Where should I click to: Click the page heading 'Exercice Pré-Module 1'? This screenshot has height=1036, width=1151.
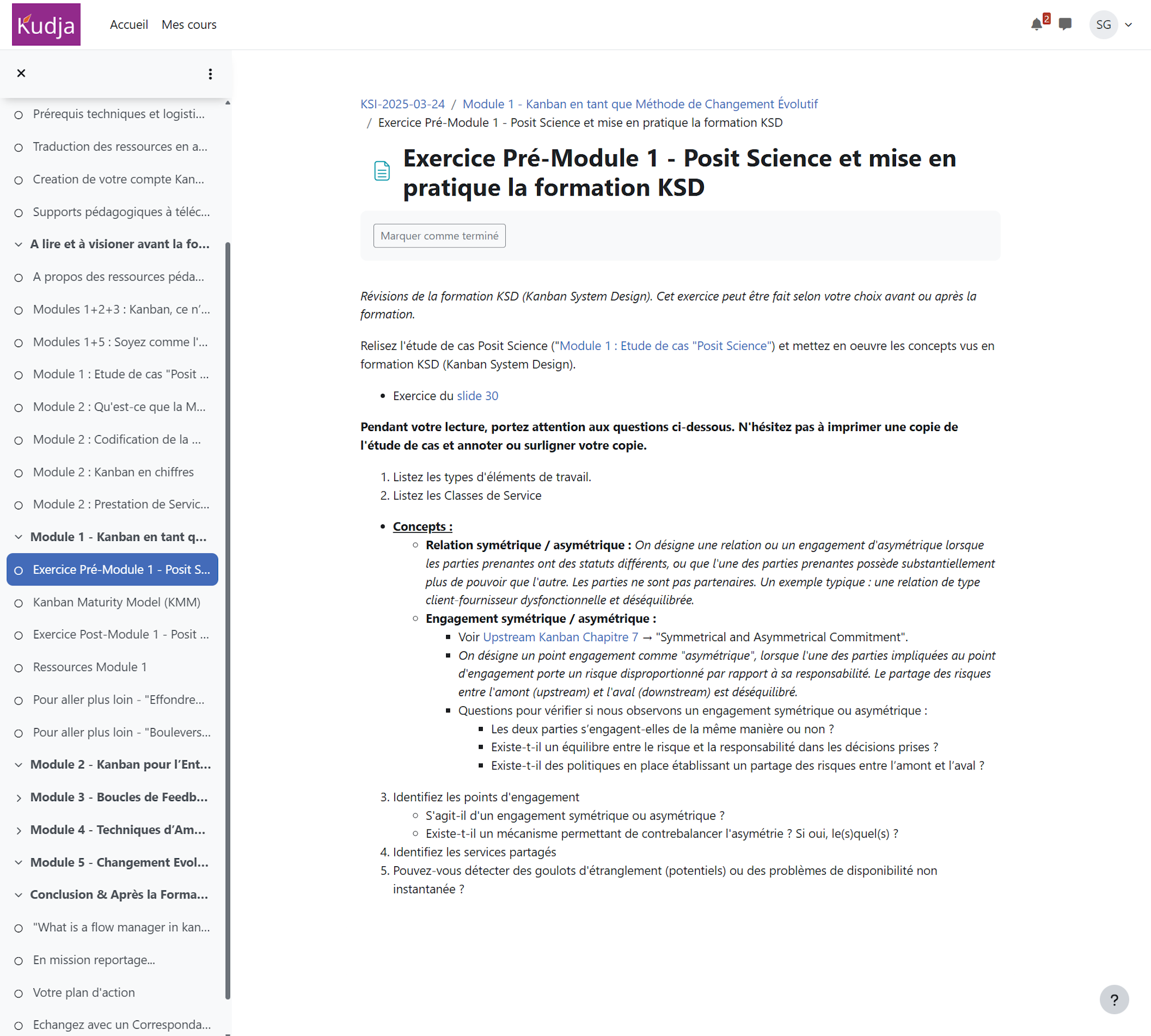point(680,173)
